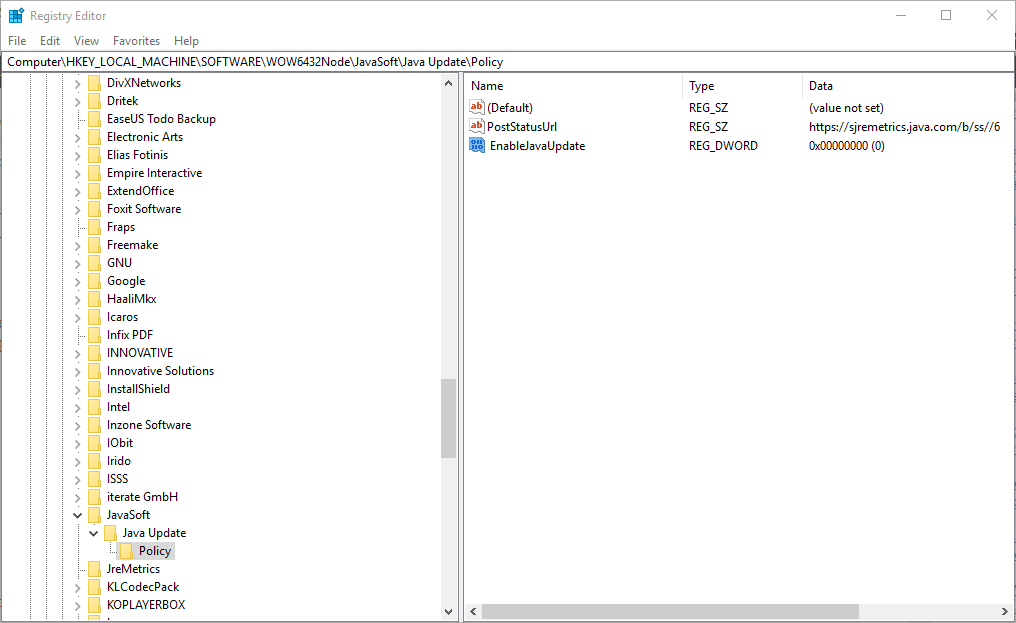
Task: Expand the Electronic Arts key
Action: pyautogui.click(x=77, y=137)
